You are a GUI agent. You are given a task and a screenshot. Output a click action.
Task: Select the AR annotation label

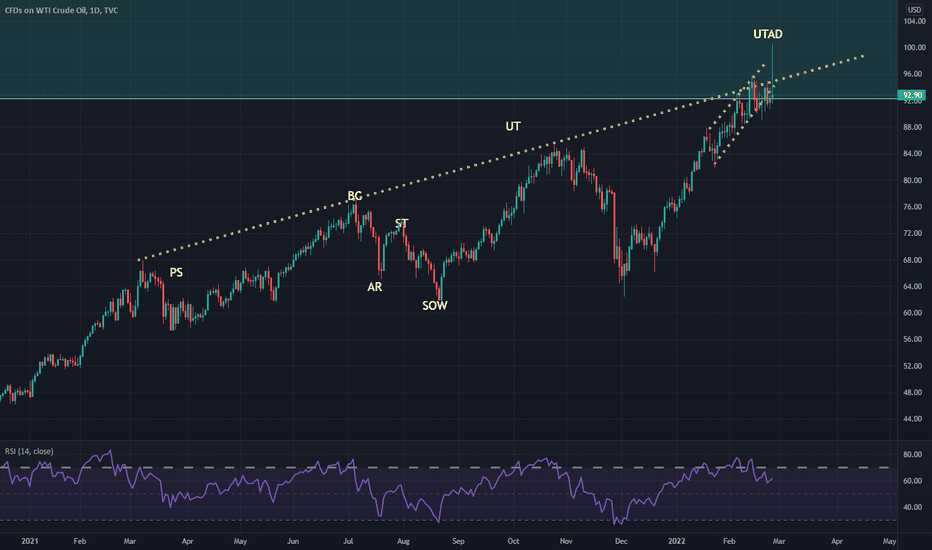[374, 287]
